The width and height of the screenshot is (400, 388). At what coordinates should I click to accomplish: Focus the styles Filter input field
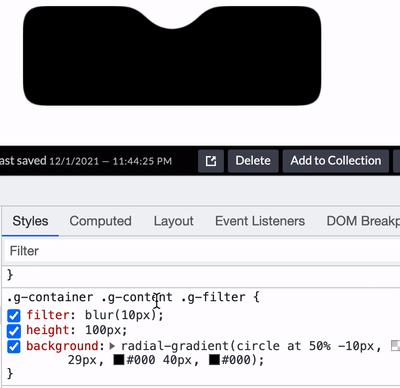coord(202,251)
